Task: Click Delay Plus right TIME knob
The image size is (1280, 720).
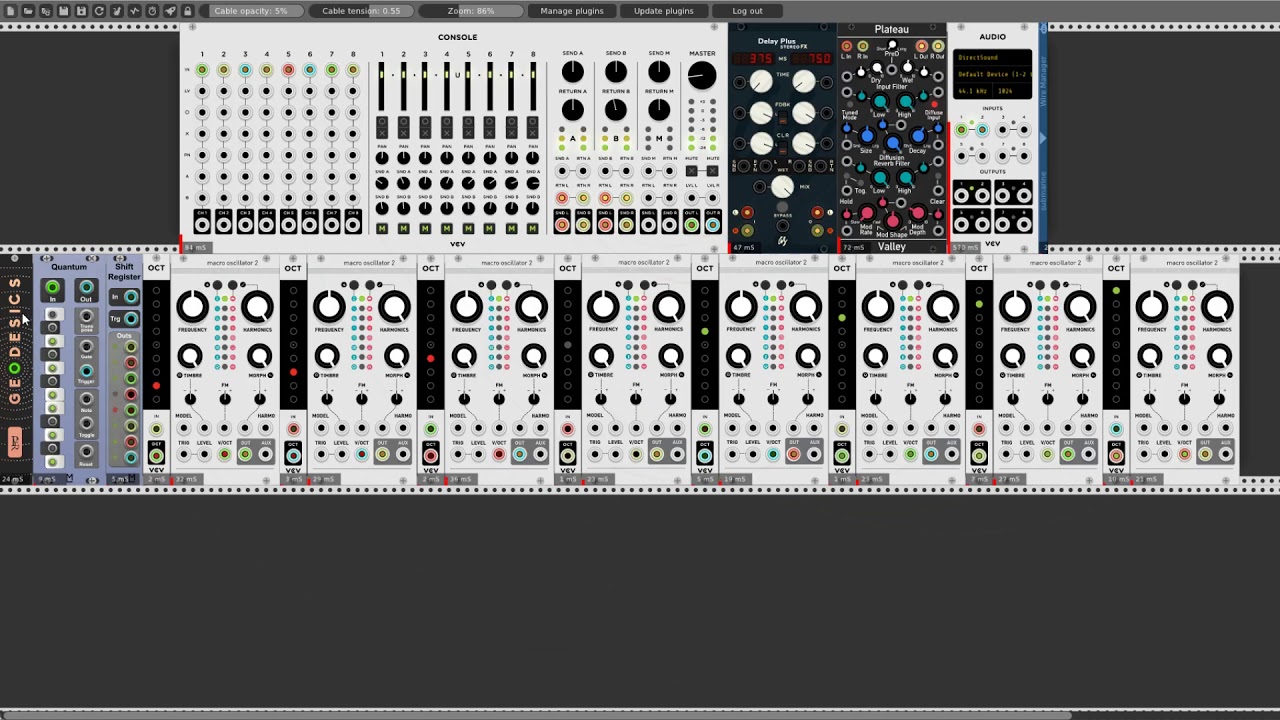Action: click(x=805, y=82)
